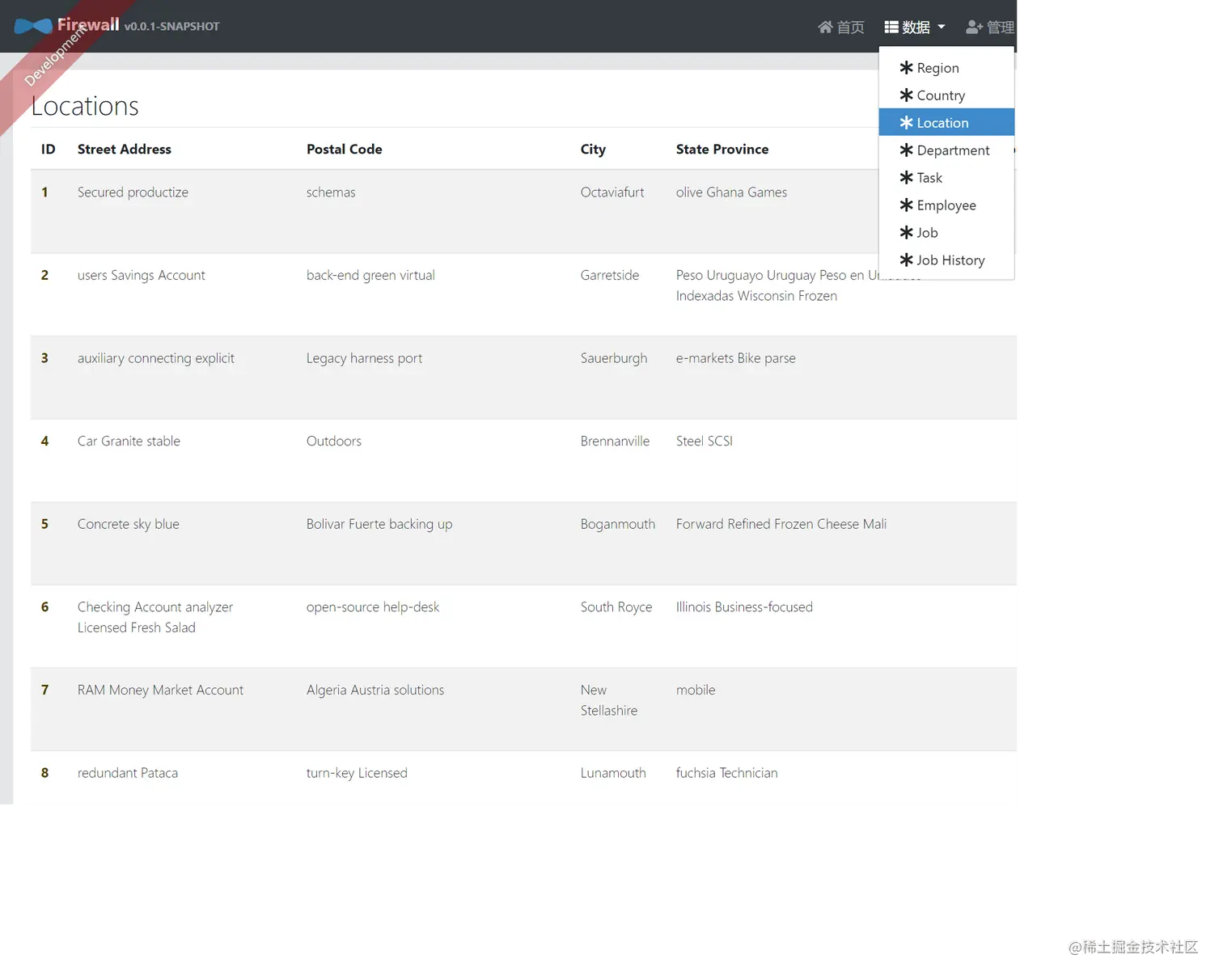Screen dimensions: 1223x980
Task: Select 'redundant Pataca' address cell
Action: point(128,773)
